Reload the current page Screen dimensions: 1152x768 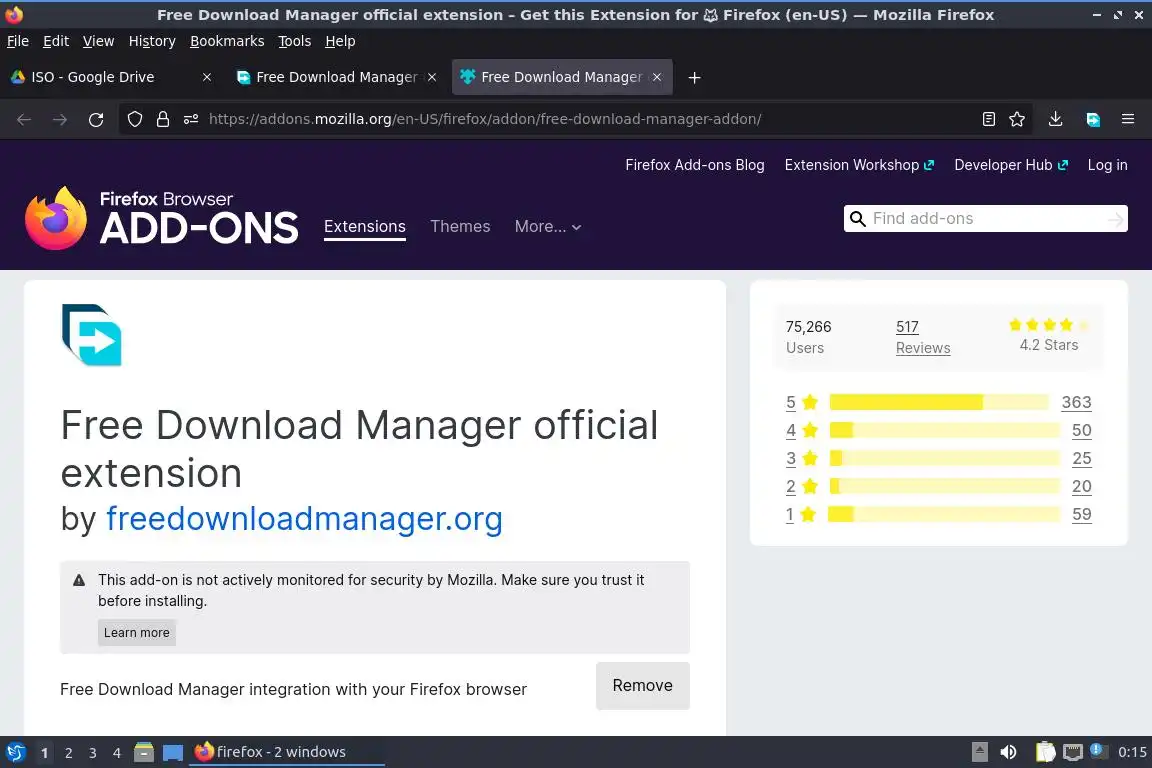(96, 120)
